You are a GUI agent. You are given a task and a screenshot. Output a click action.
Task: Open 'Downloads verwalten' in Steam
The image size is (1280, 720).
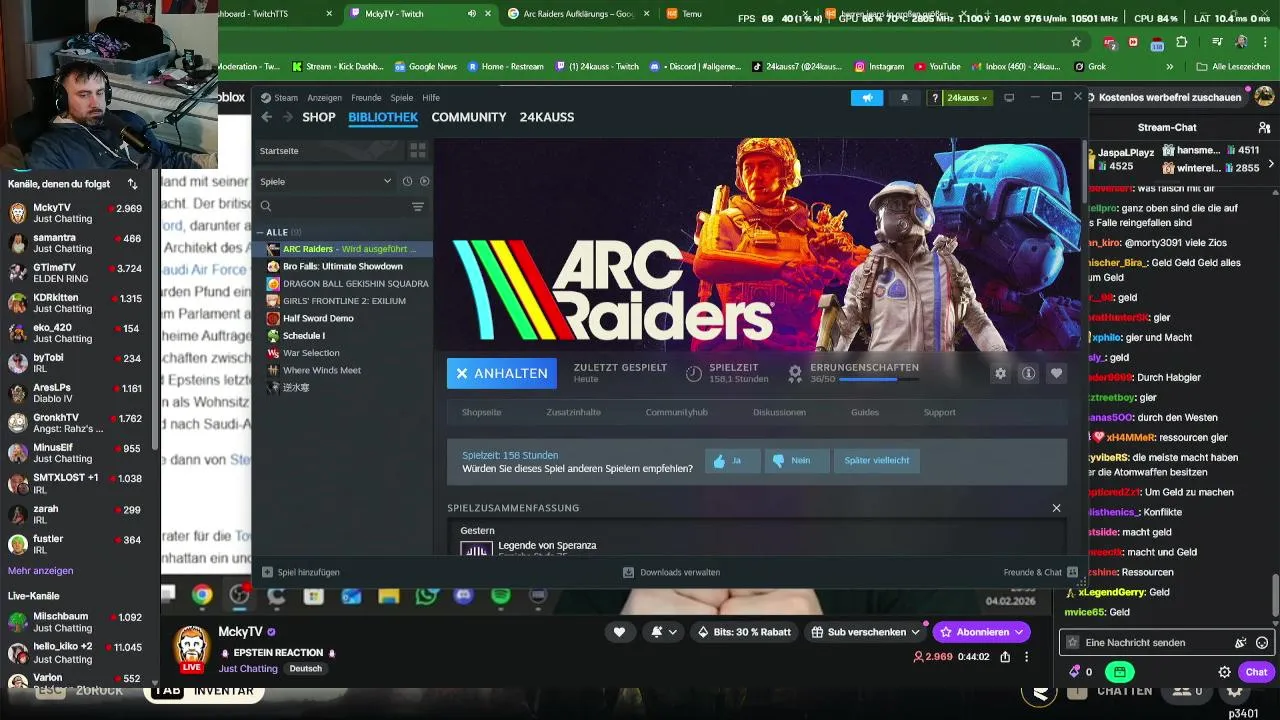click(x=671, y=572)
